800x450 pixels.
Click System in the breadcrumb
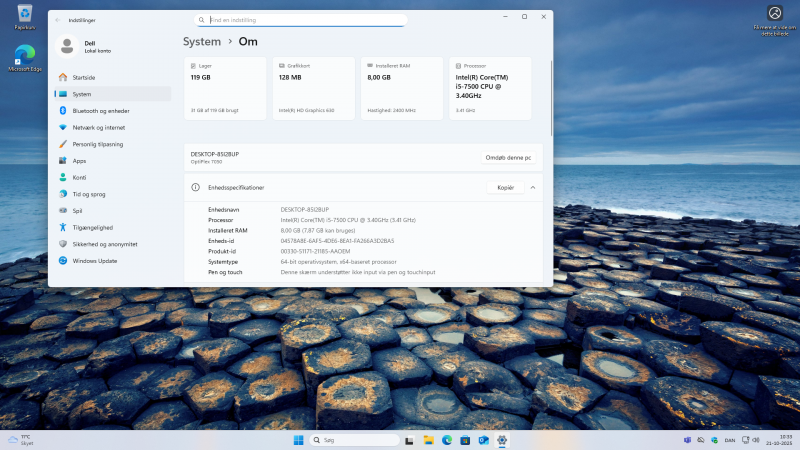[201, 42]
